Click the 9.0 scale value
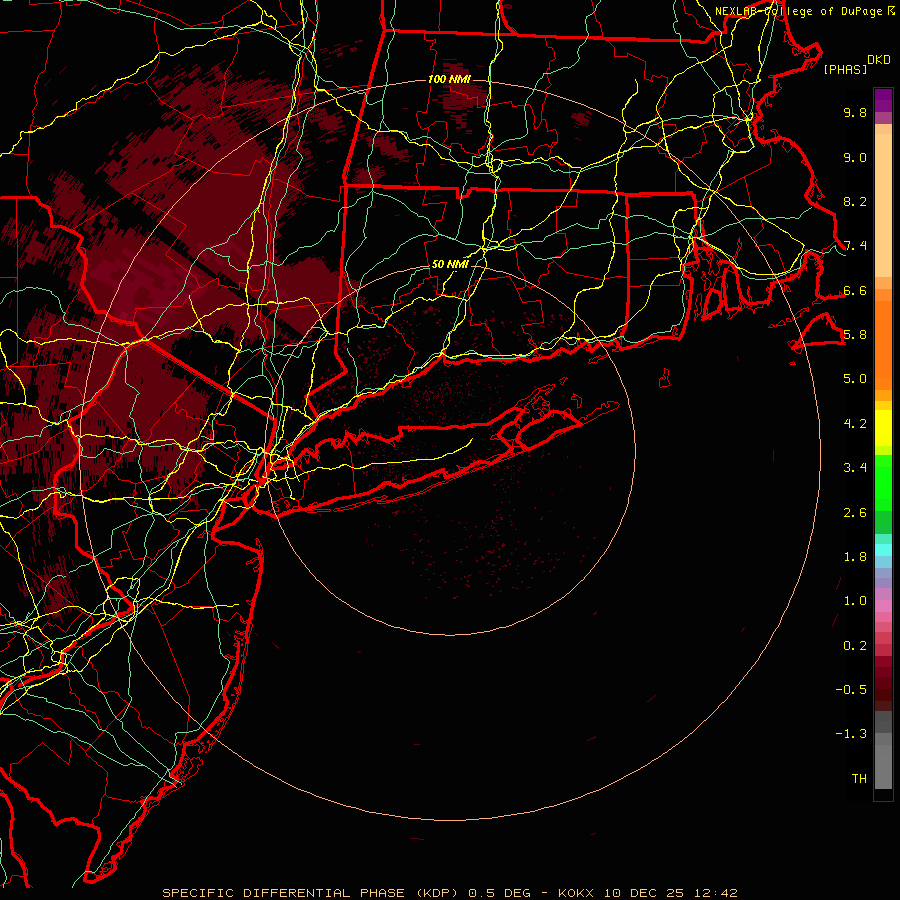 tap(855, 157)
